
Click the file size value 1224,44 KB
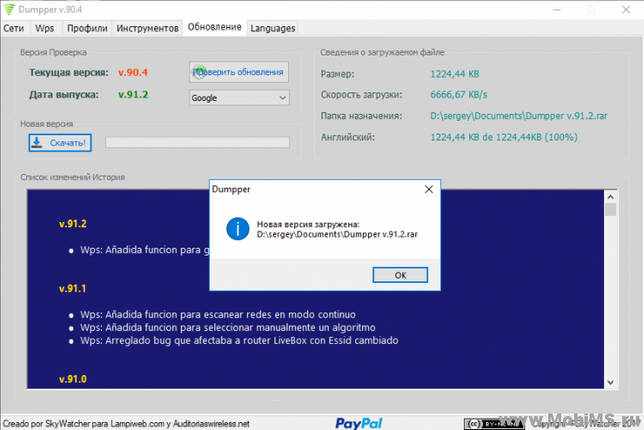click(x=455, y=74)
